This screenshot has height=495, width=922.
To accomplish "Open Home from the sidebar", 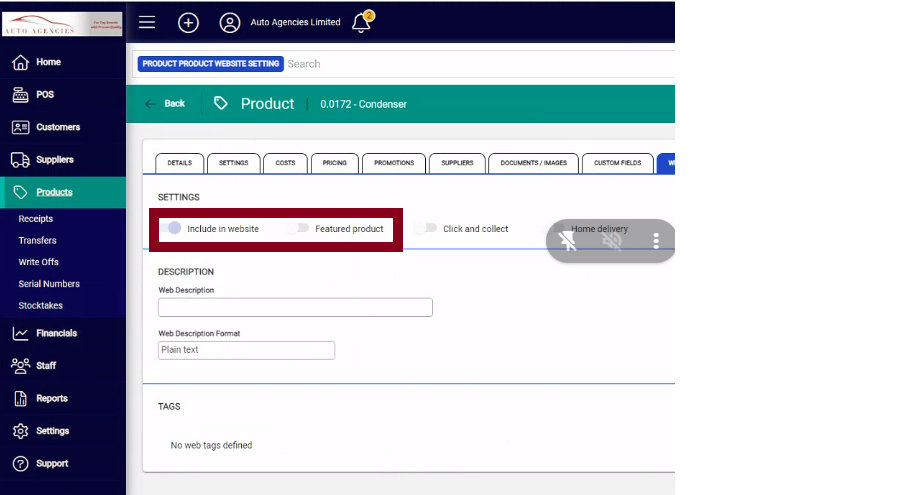I will [x=48, y=62].
